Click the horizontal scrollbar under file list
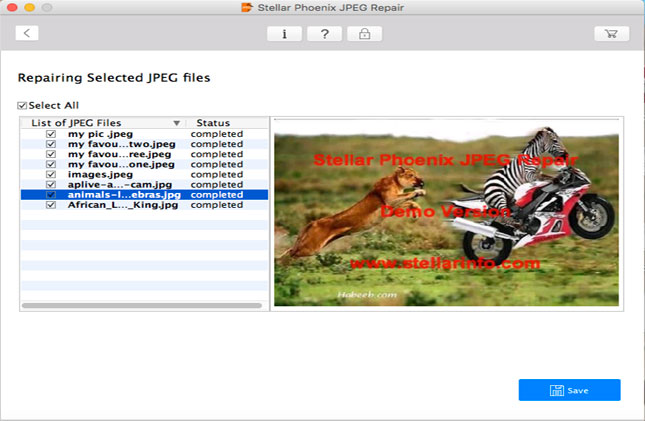Viewport: 645px width, 421px height. 142,306
